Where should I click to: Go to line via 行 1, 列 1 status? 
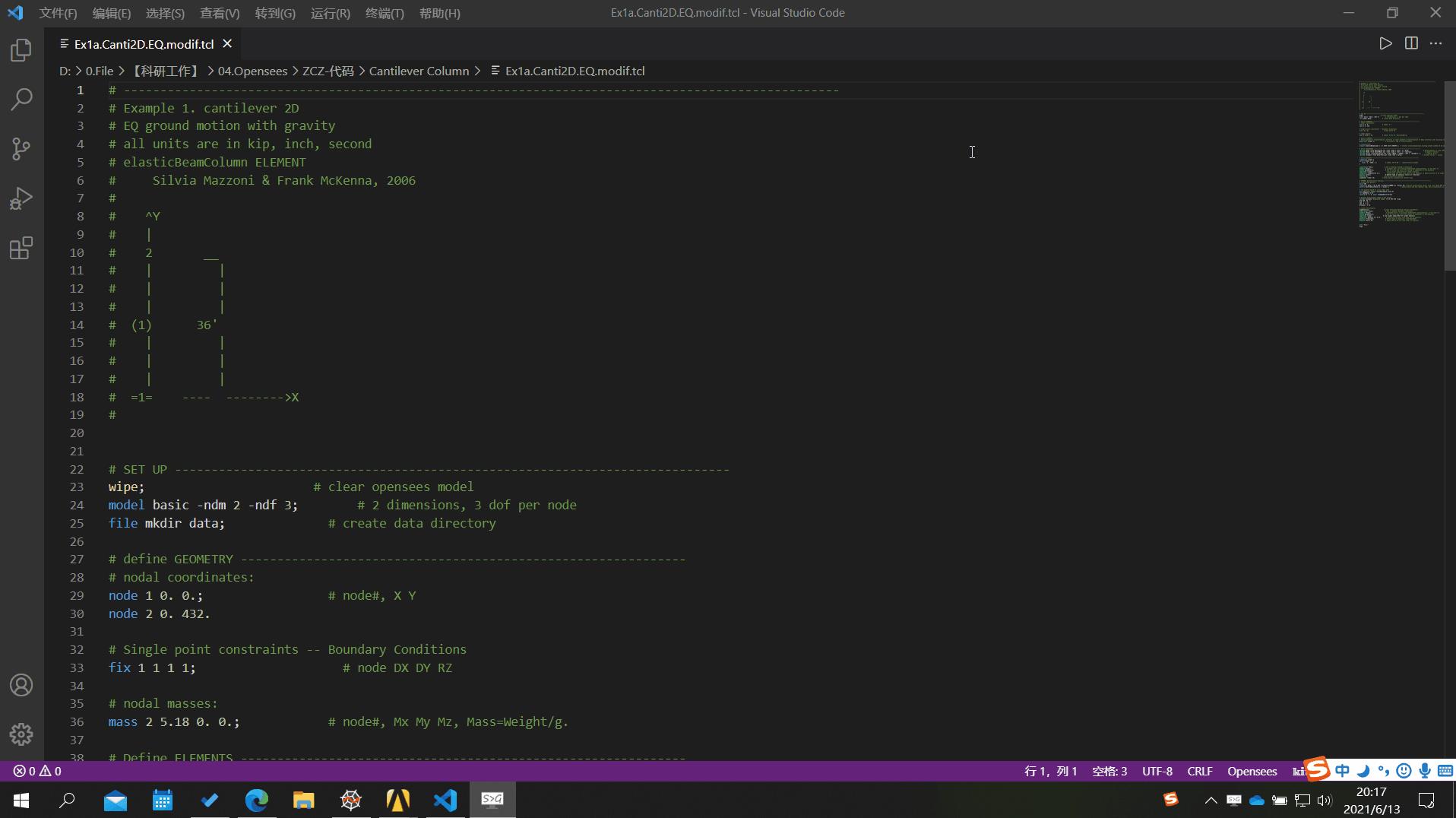pyautogui.click(x=1051, y=771)
